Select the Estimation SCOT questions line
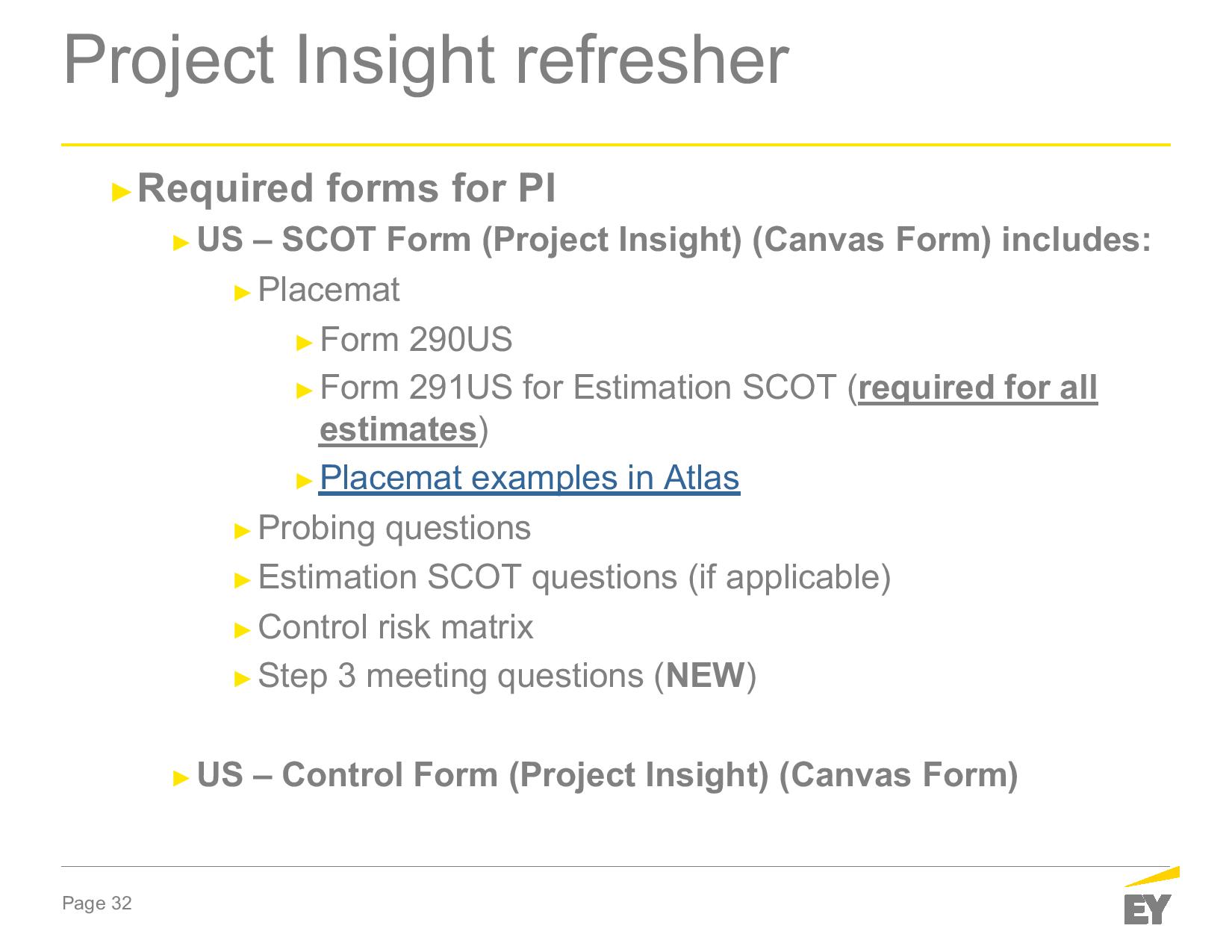The image size is (1232, 952). [573, 578]
